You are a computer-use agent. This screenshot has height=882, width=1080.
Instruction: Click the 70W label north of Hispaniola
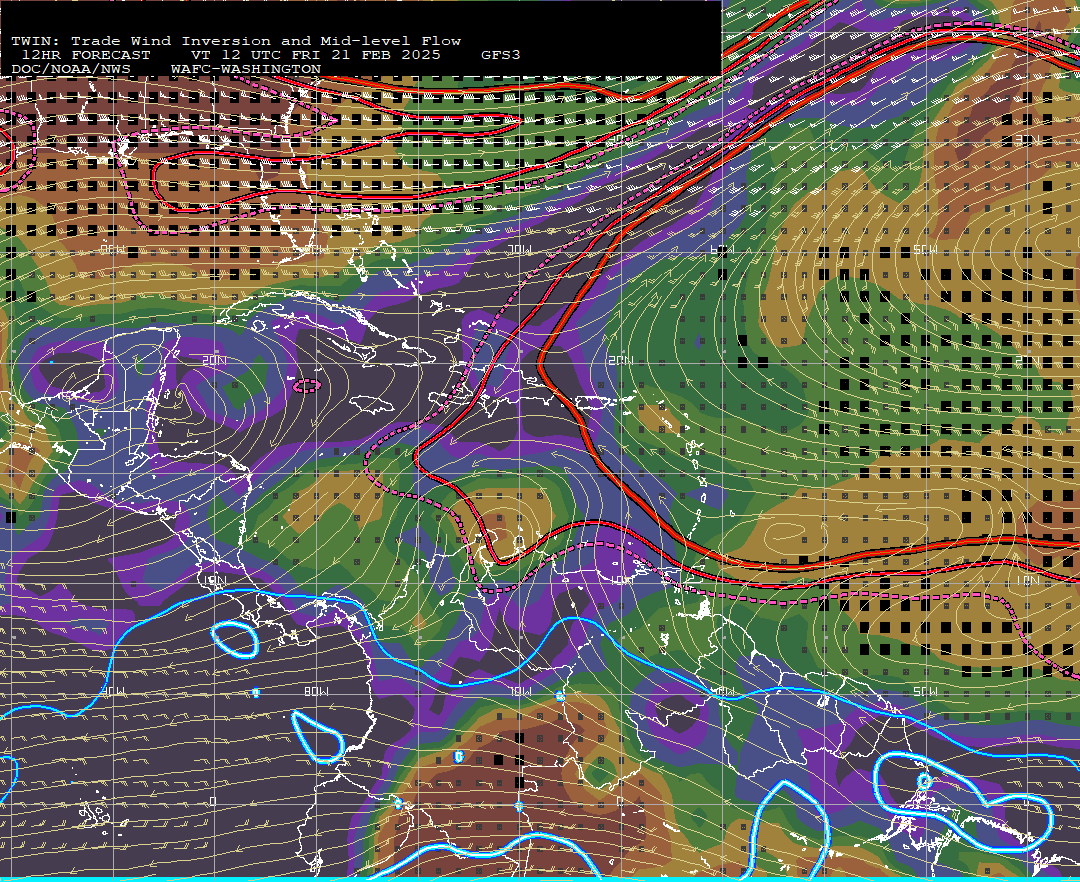pyautogui.click(x=519, y=249)
